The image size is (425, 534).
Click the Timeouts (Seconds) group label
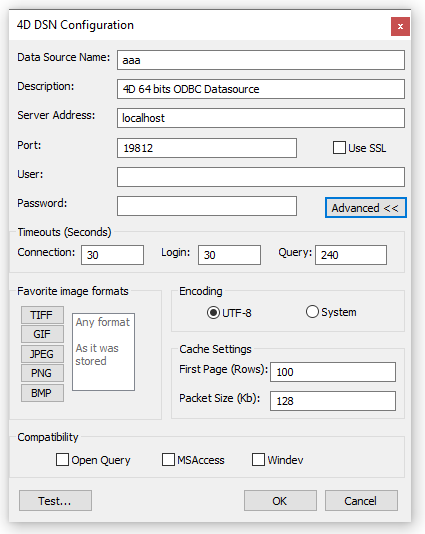coord(64,232)
